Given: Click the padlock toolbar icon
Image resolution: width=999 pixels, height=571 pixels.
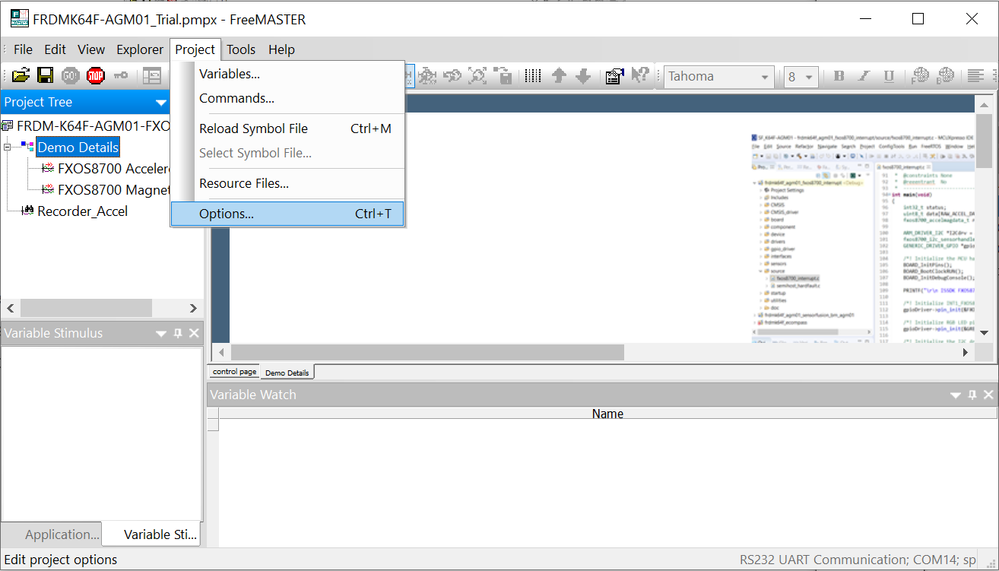Looking at the screenshot, I should (x=502, y=76).
